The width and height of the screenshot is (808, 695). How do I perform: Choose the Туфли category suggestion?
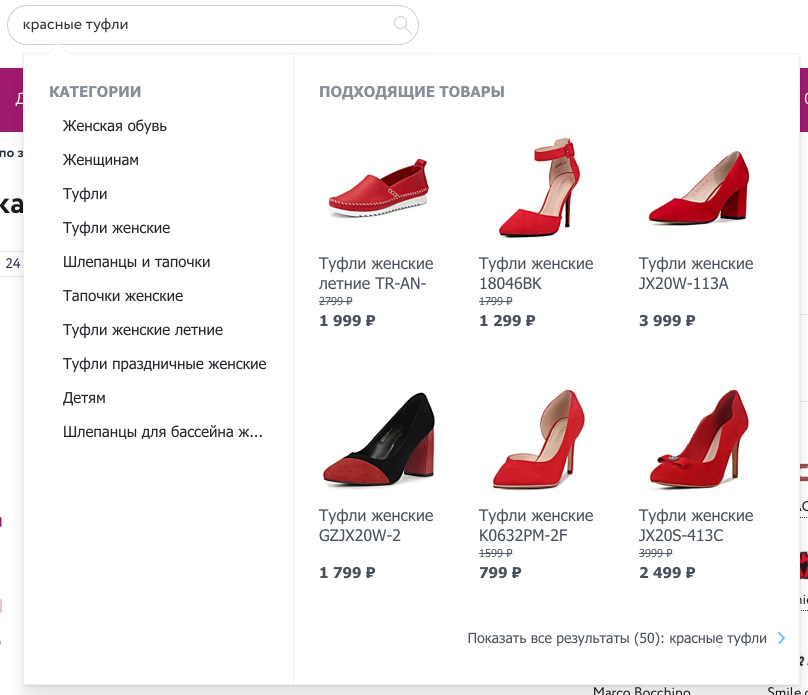coord(85,194)
